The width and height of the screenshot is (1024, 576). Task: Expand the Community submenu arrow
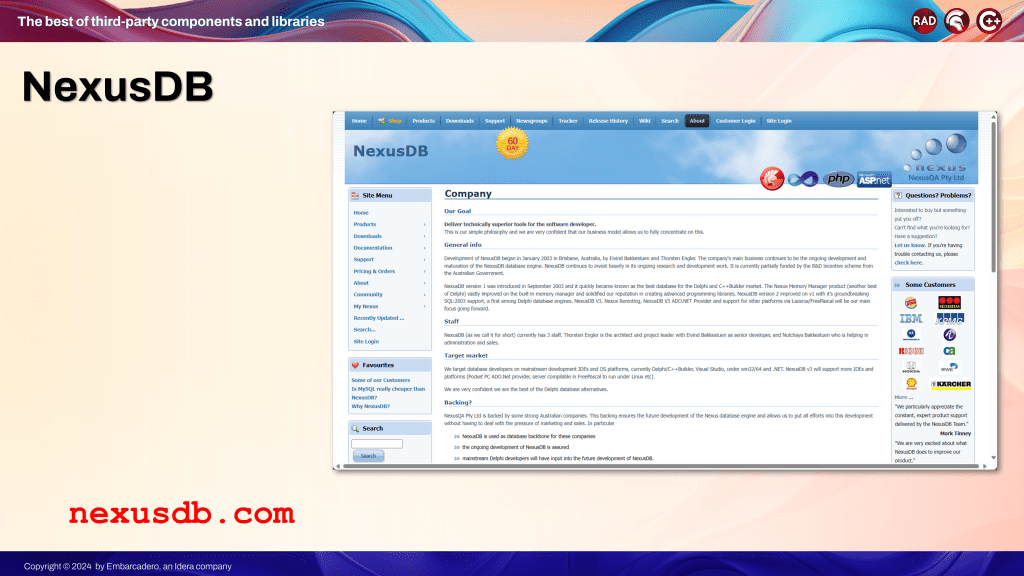point(424,295)
